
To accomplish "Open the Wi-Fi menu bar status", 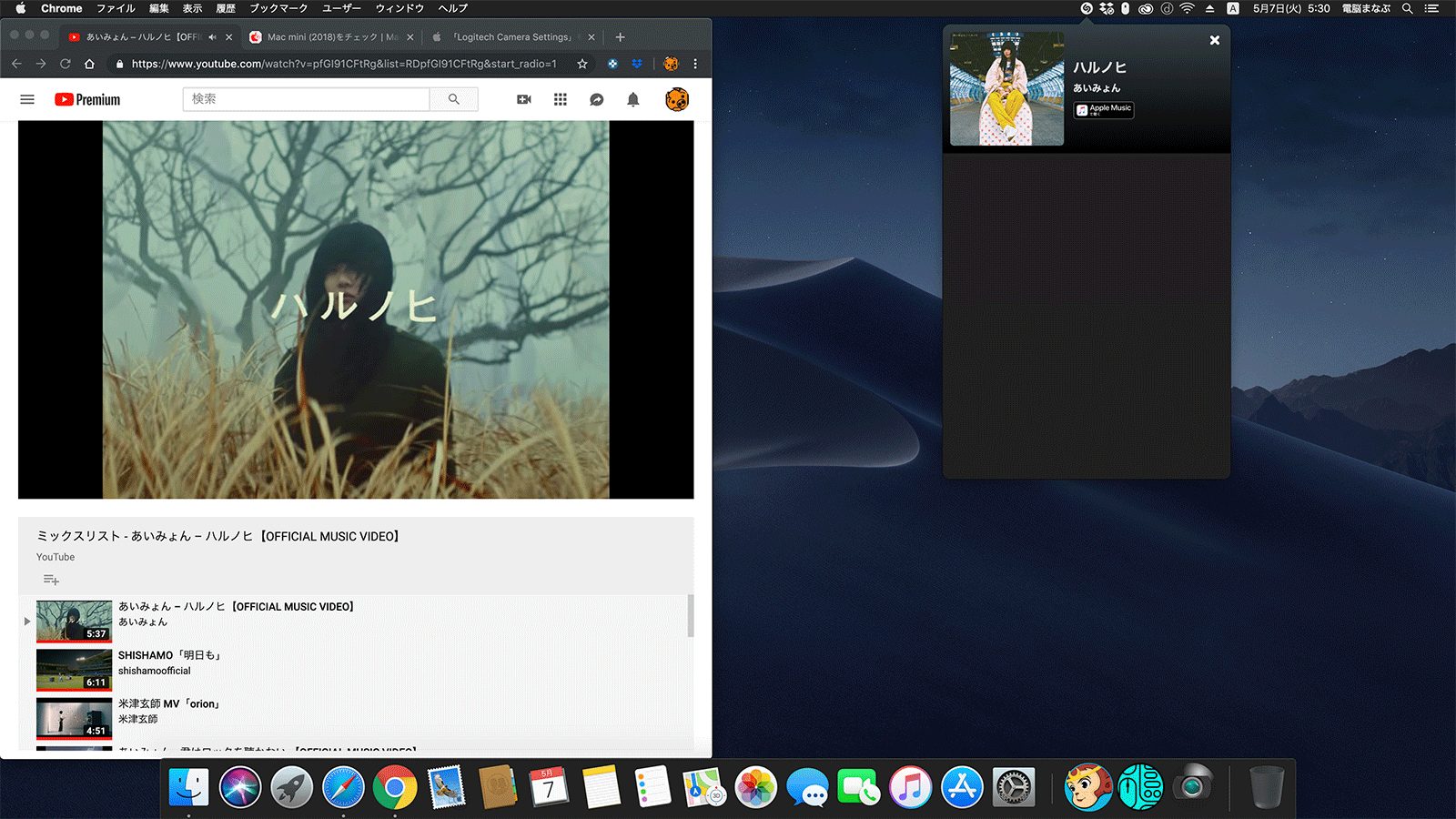I will [1188, 8].
